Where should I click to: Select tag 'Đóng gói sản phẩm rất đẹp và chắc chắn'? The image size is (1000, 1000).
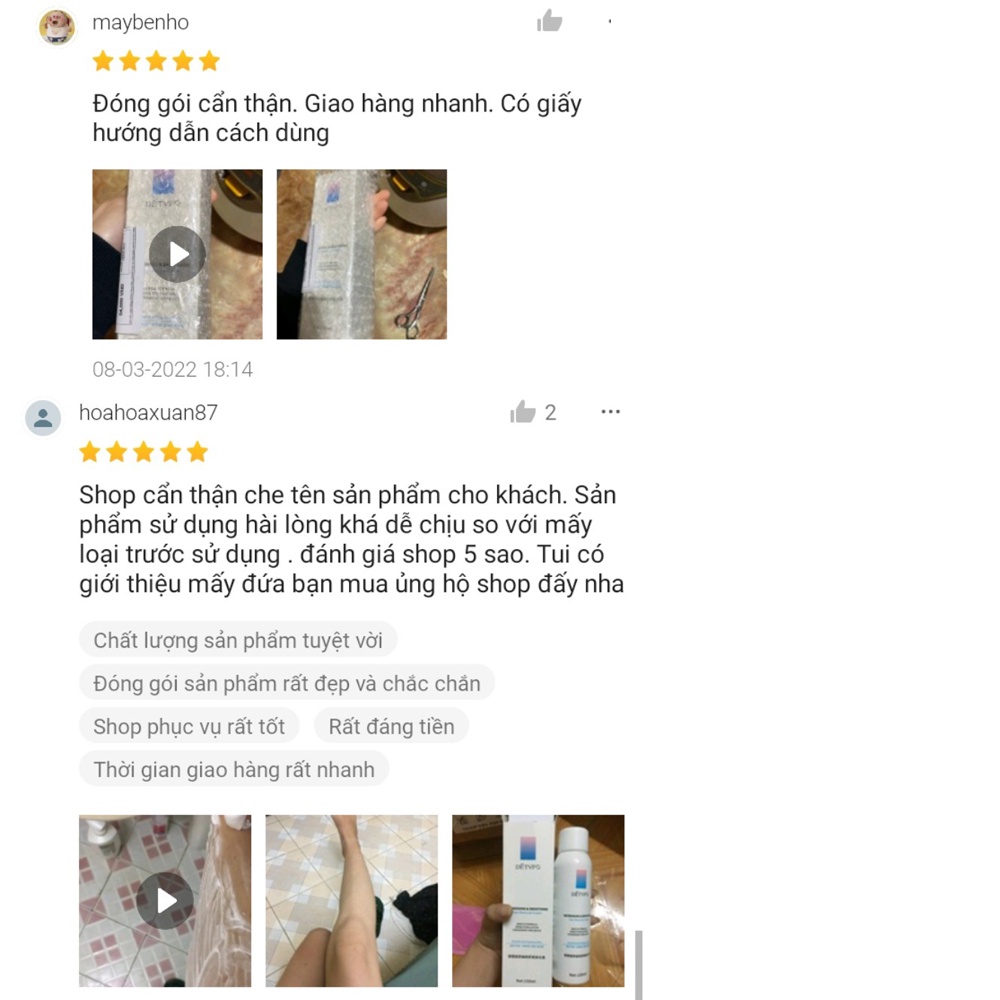287,683
